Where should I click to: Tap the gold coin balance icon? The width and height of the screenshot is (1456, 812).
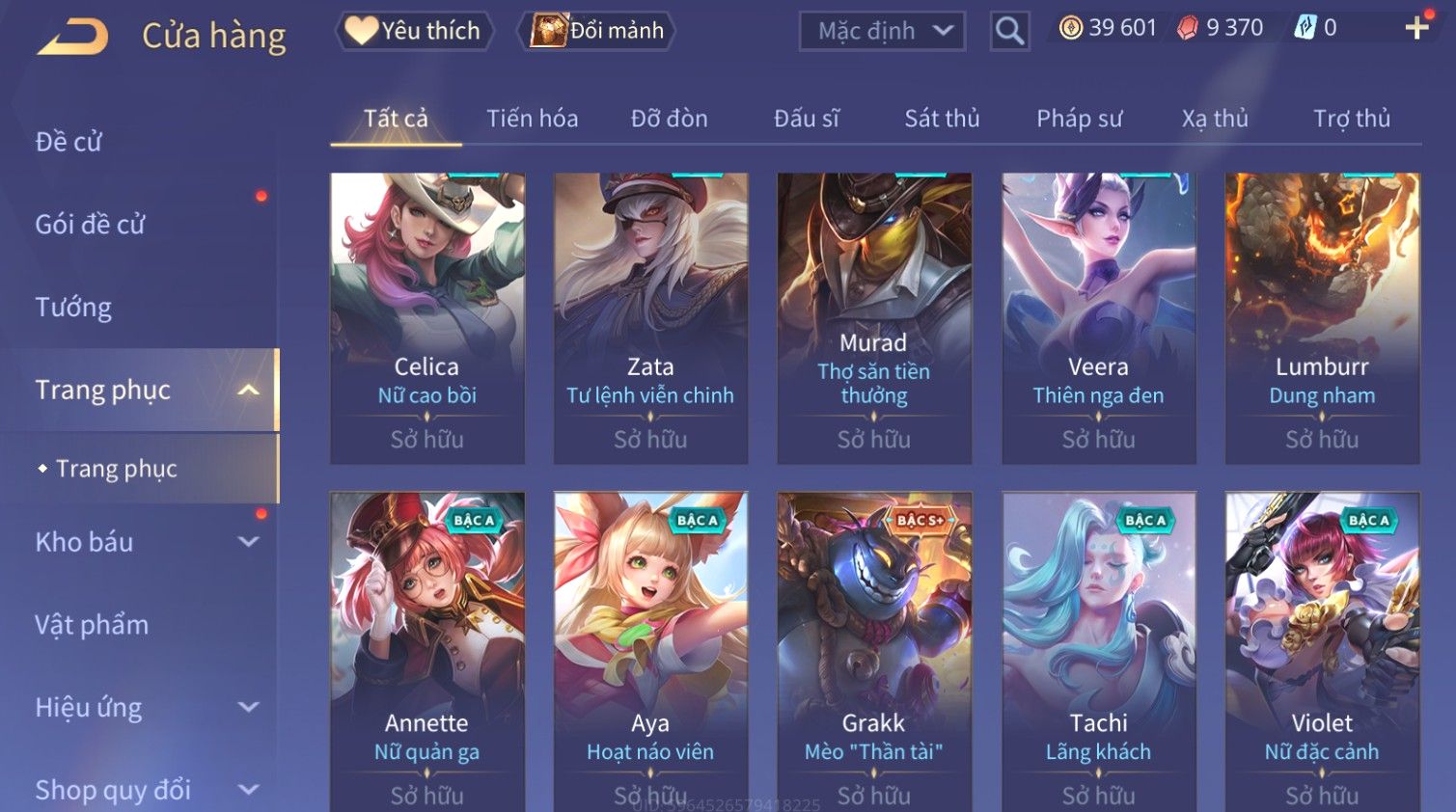(x=1070, y=28)
